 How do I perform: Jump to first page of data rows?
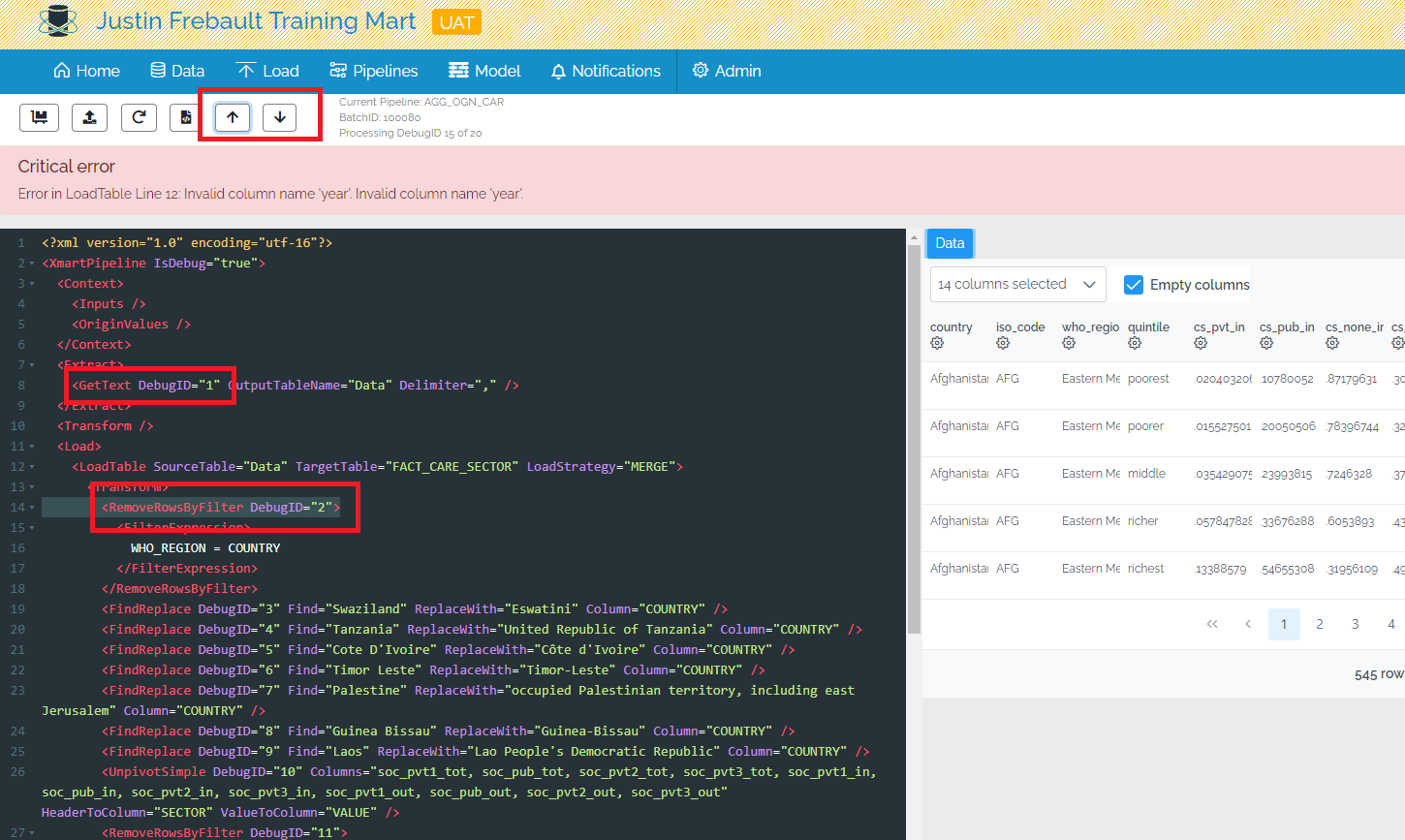pyautogui.click(x=1212, y=624)
